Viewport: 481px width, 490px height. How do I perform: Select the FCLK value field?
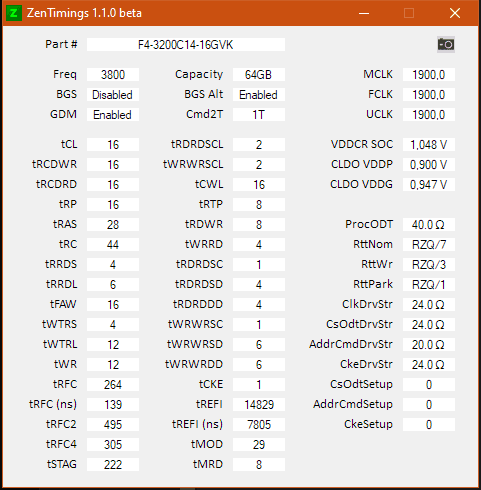click(x=429, y=94)
